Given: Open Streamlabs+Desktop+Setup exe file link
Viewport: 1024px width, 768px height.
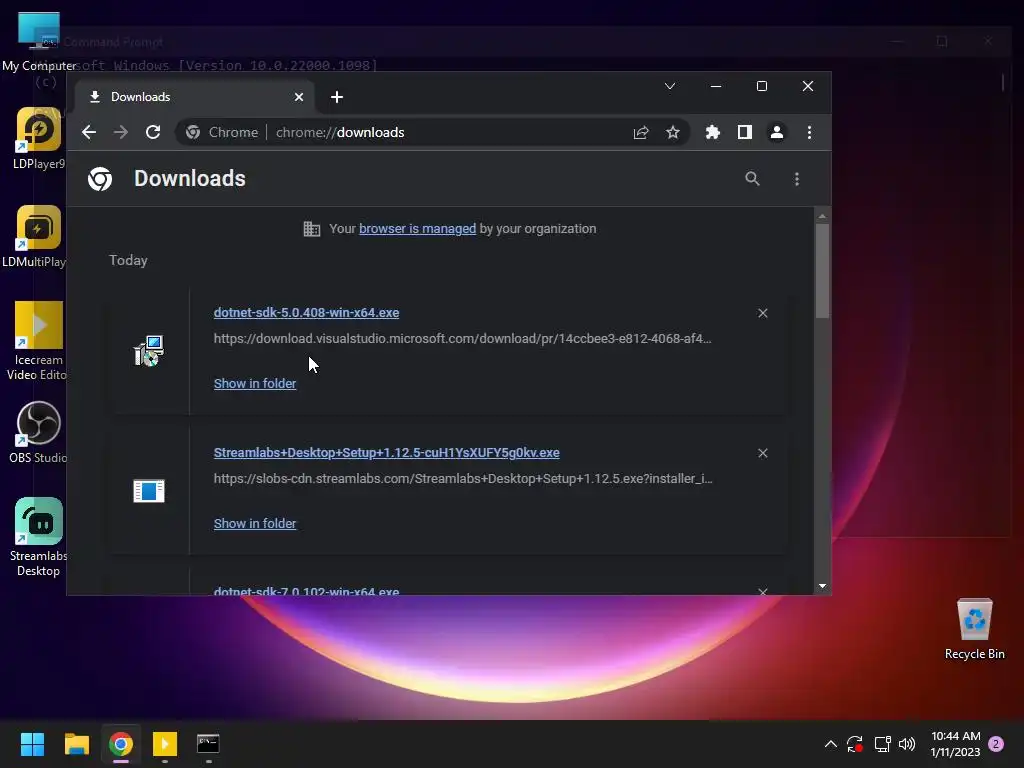Looking at the screenshot, I should pos(387,453).
